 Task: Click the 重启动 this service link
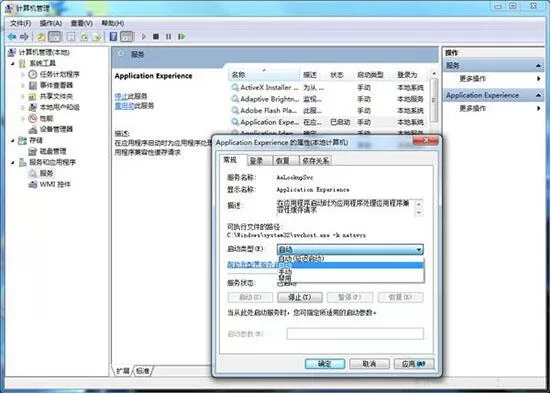coord(124,105)
